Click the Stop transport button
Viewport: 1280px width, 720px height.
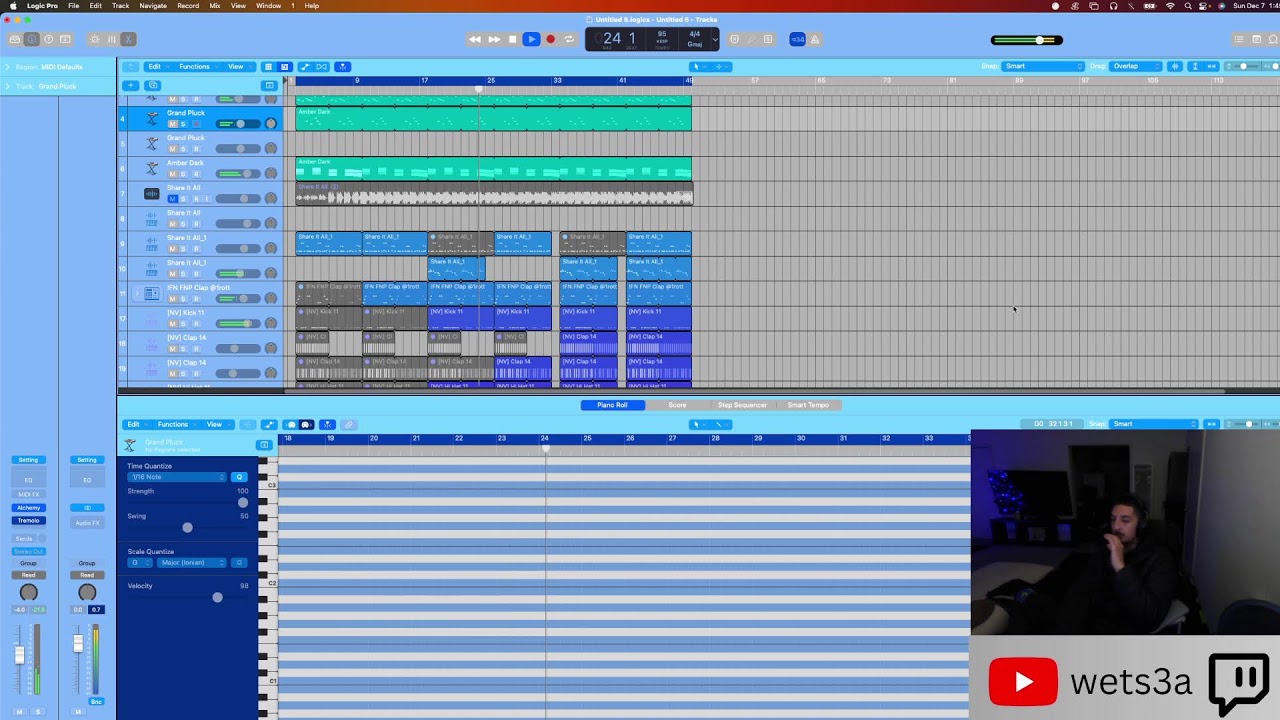(513, 40)
